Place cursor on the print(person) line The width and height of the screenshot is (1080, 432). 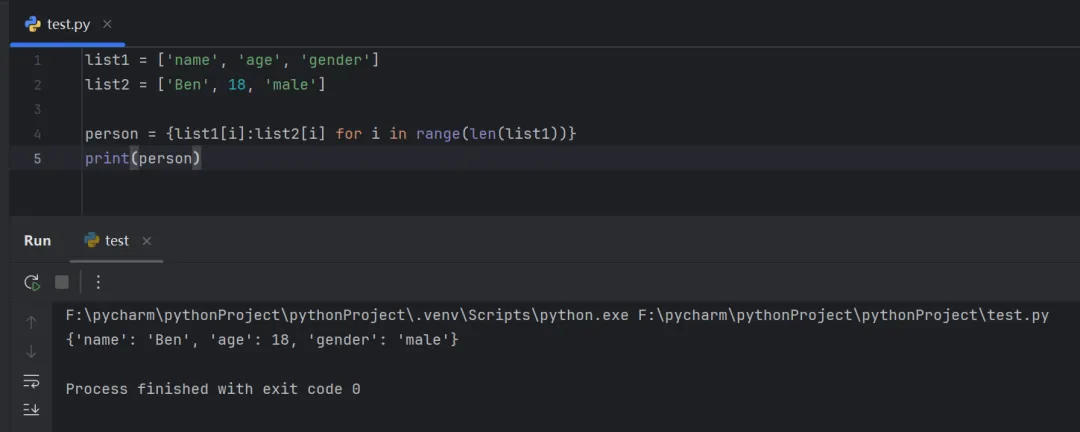[143, 158]
